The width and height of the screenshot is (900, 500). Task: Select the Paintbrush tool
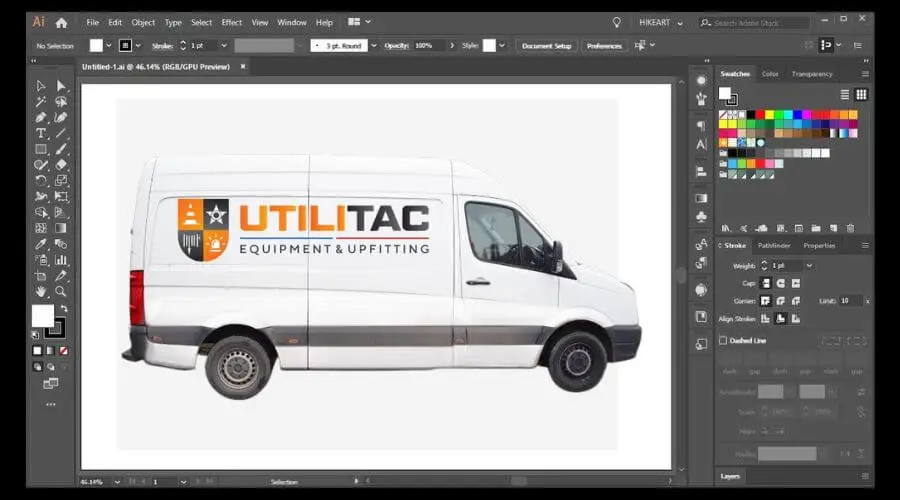coord(61,149)
